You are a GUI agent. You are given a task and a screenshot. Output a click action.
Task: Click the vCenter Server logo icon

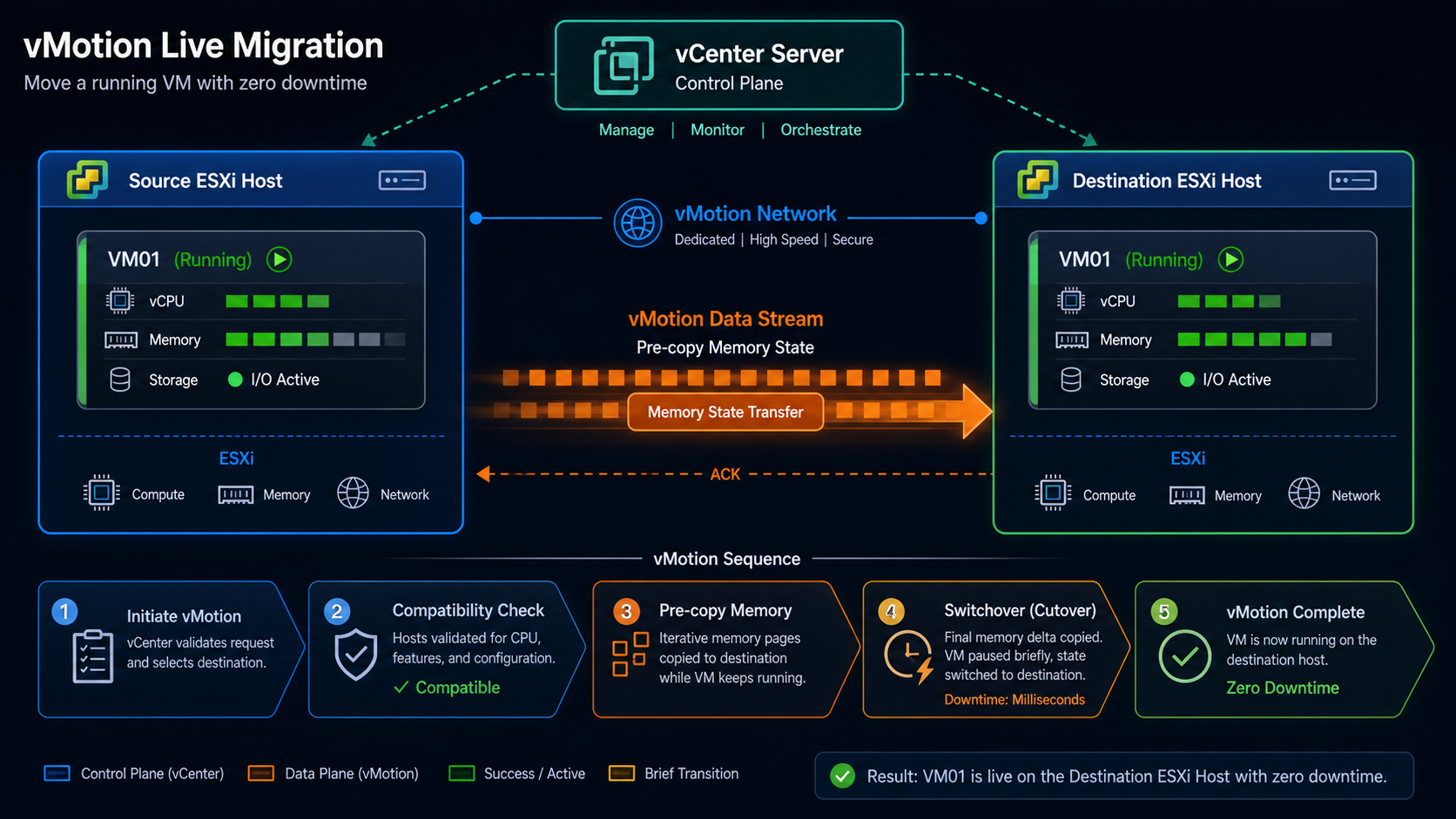(624, 65)
